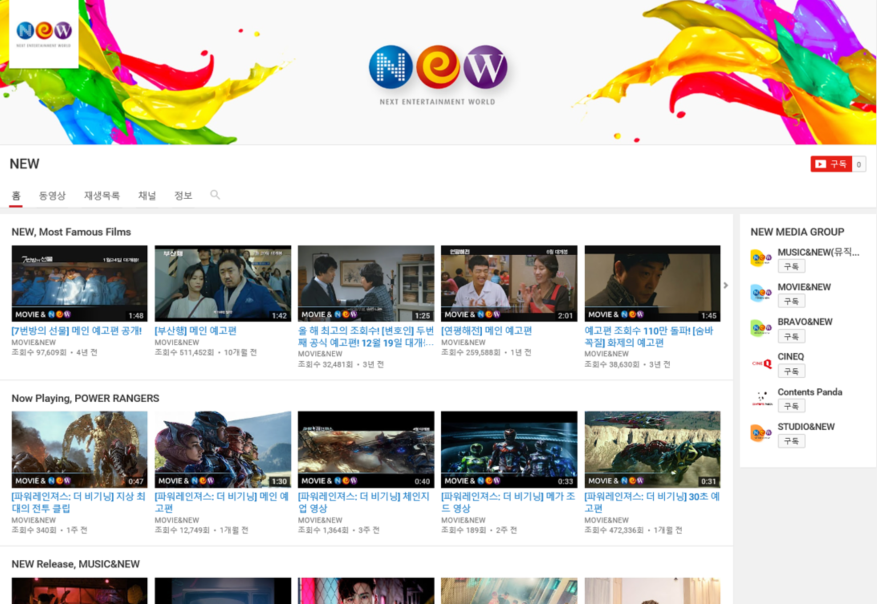Open the STUDIO&NEW channel icon
This screenshot has width=877, height=604.
tap(761, 433)
